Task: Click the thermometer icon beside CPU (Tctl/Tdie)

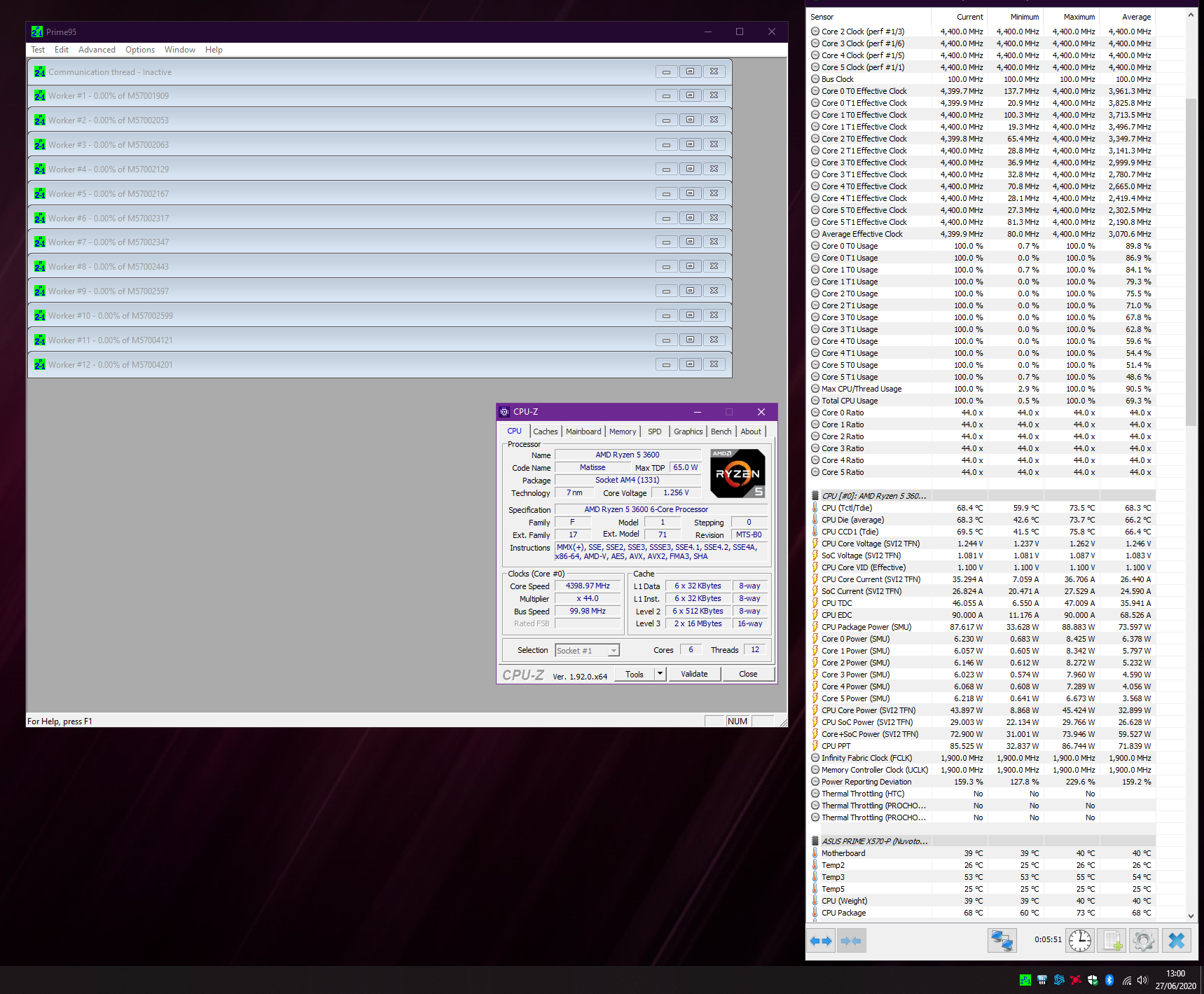Action: pyautogui.click(x=815, y=508)
